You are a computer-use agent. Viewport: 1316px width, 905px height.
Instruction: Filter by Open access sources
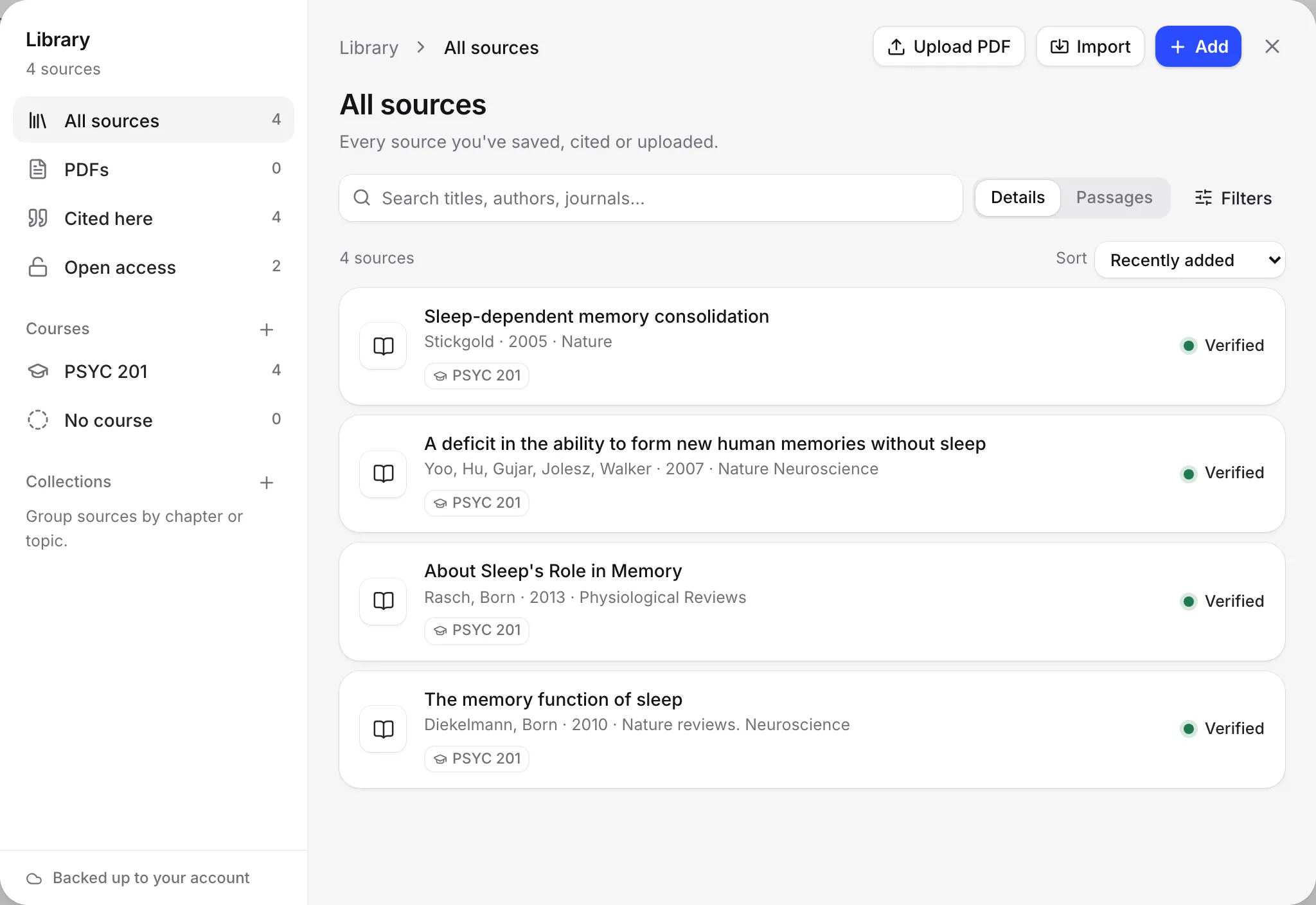click(154, 267)
